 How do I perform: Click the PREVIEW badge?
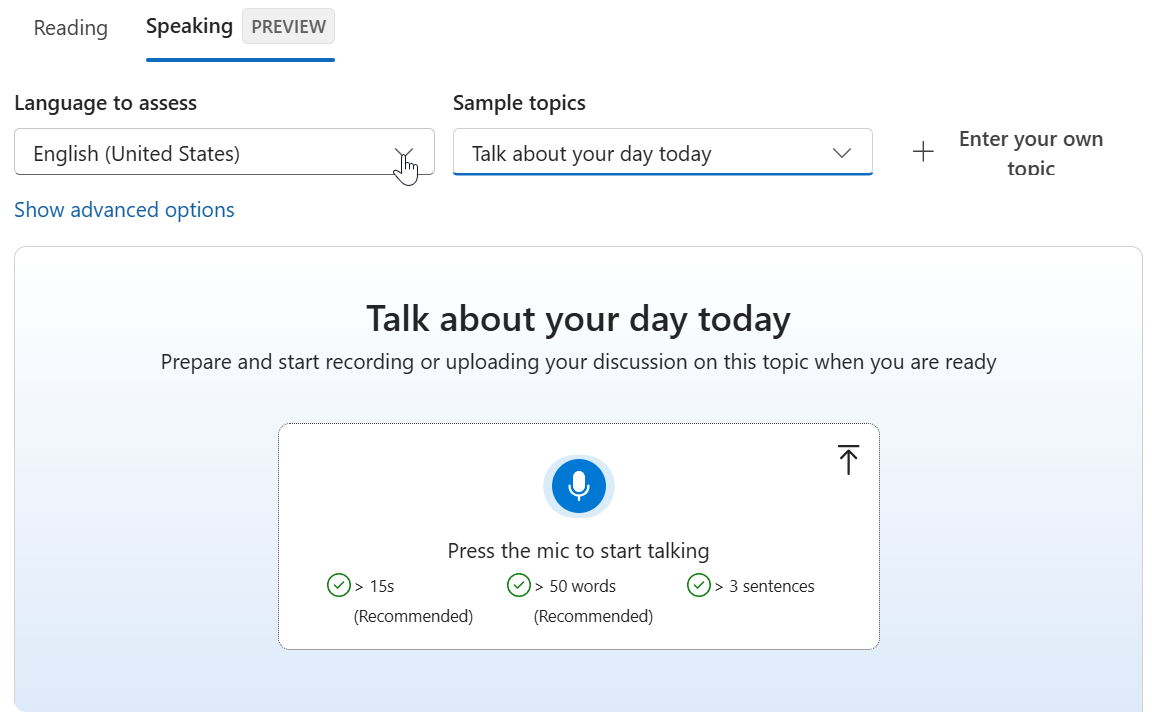coord(288,27)
